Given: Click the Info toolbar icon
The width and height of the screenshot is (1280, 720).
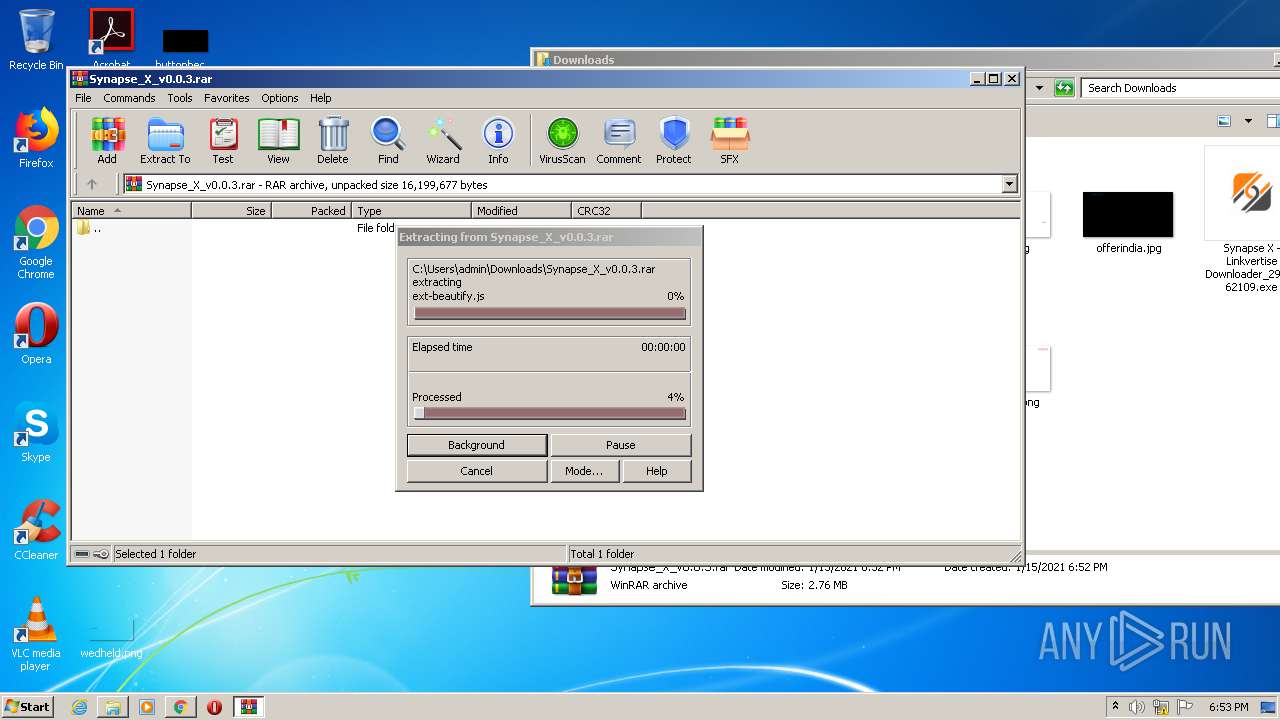Looking at the screenshot, I should 498,140.
